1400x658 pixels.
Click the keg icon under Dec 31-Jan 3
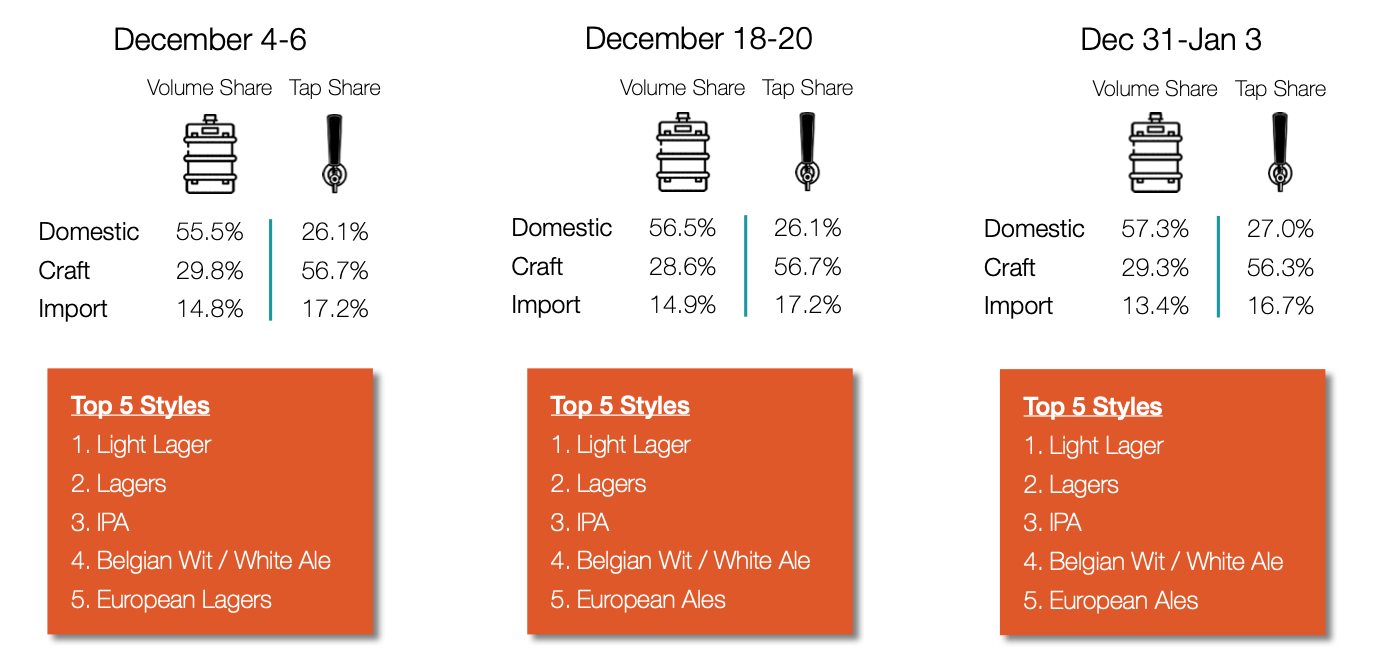coord(1155,152)
